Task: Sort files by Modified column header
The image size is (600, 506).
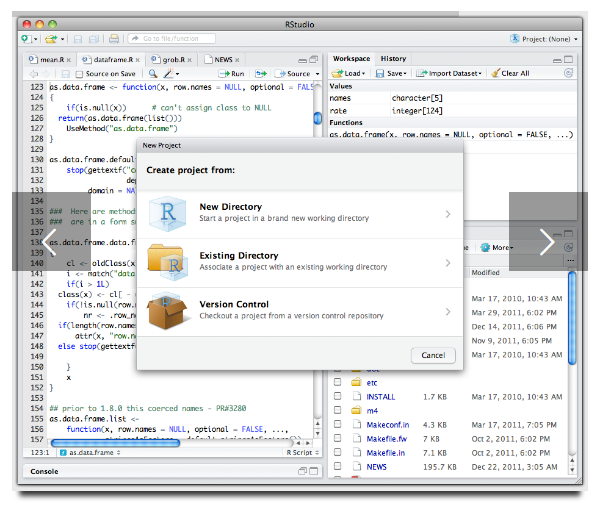Action: pos(485,273)
